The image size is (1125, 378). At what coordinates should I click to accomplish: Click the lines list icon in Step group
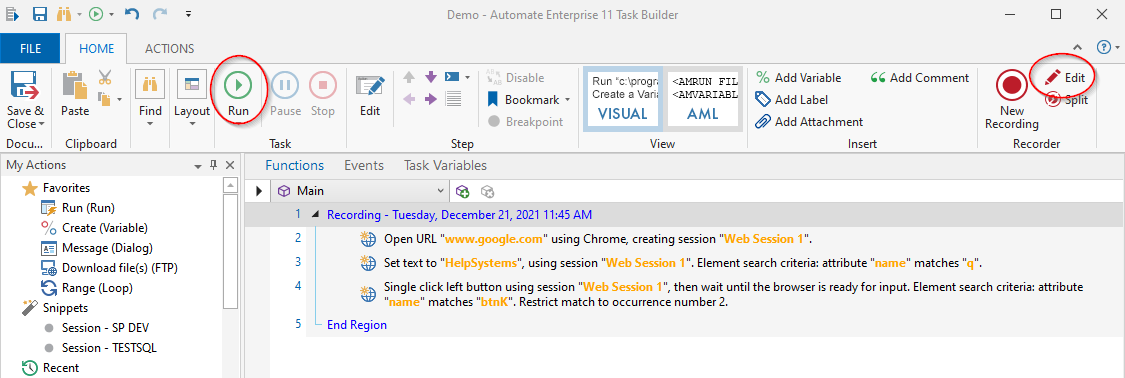click(453, 99)
